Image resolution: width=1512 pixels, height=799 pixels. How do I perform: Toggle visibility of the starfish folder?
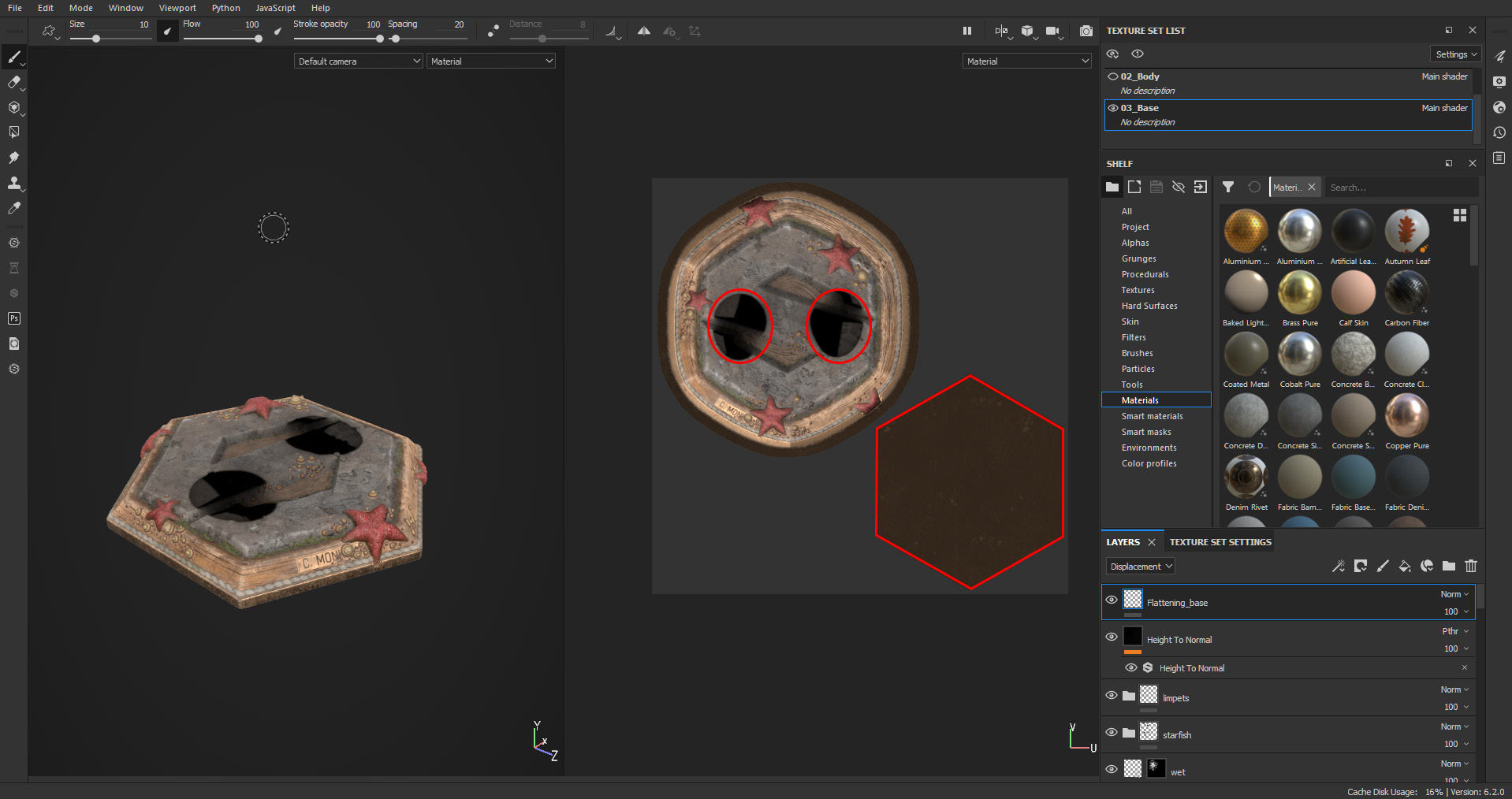coord(1112,733)
